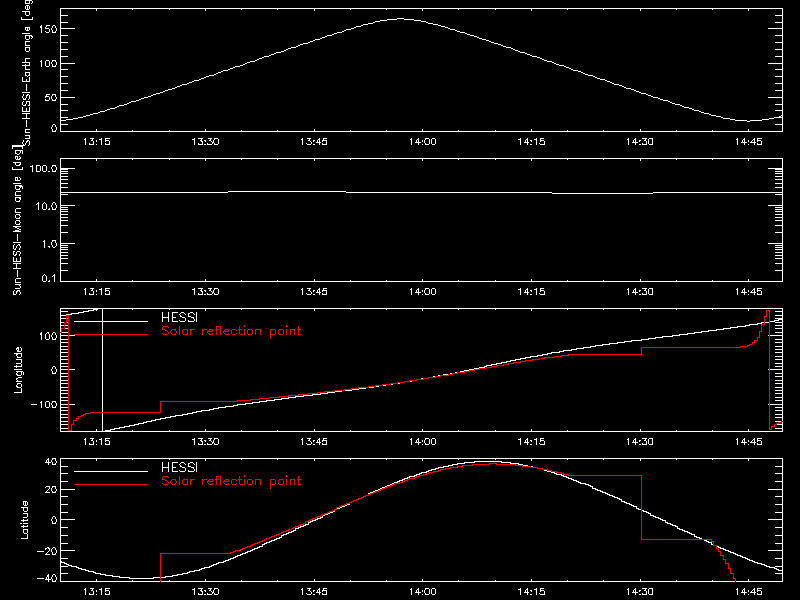Click the 10.0 tick label on Moon angle axis
Viewport: 800px width, 600px height.
coord(46,206)
